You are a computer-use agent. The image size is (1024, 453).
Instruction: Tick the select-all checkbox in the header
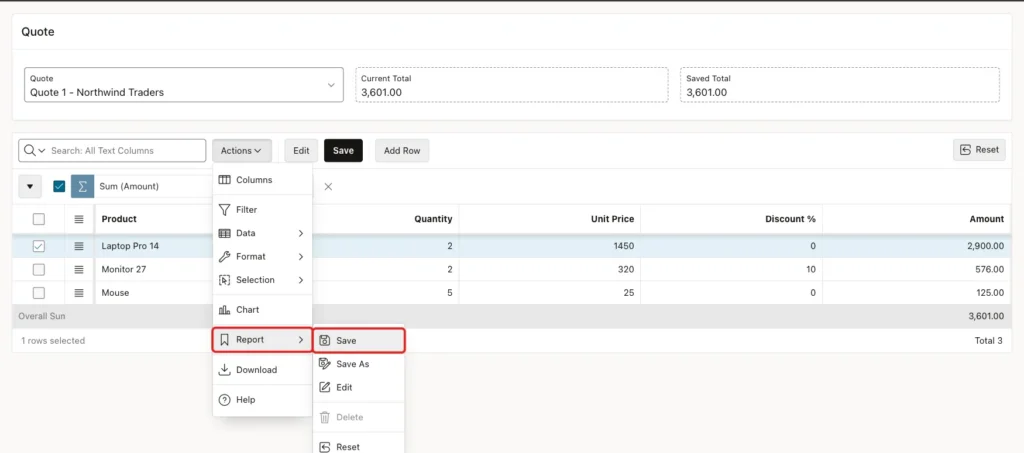coord(39,219)
